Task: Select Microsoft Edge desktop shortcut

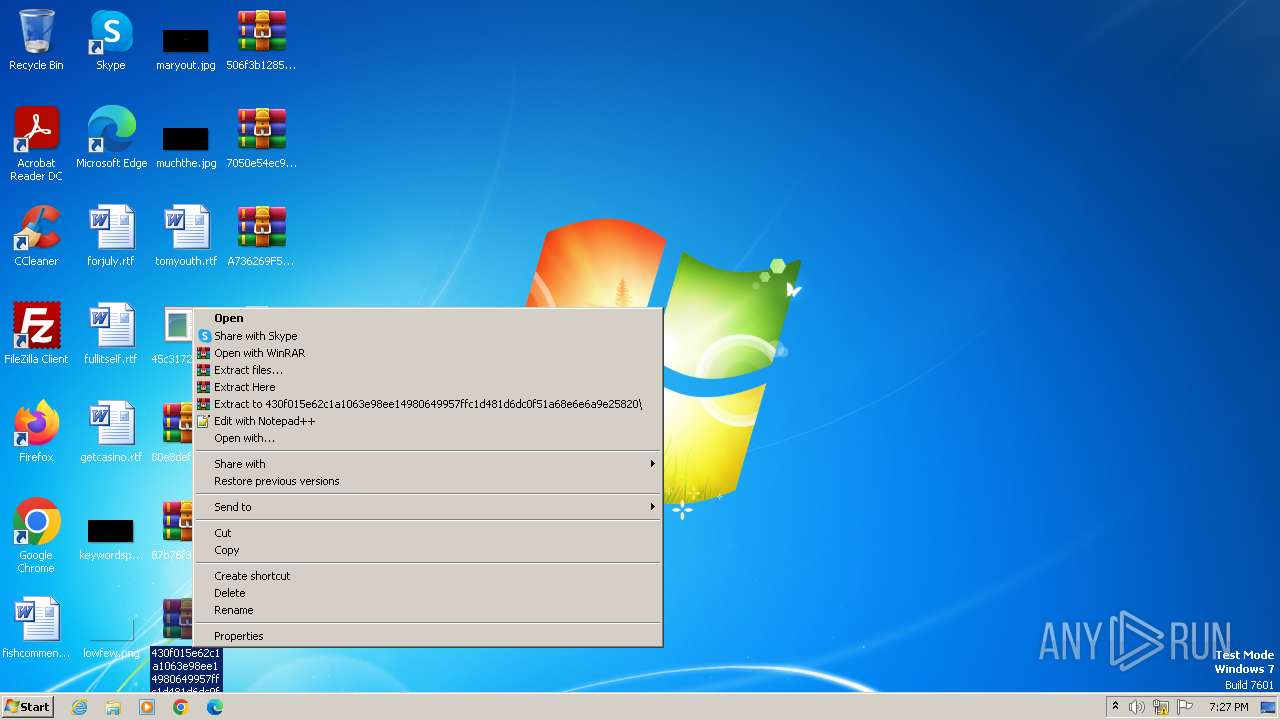Action: 111,138
